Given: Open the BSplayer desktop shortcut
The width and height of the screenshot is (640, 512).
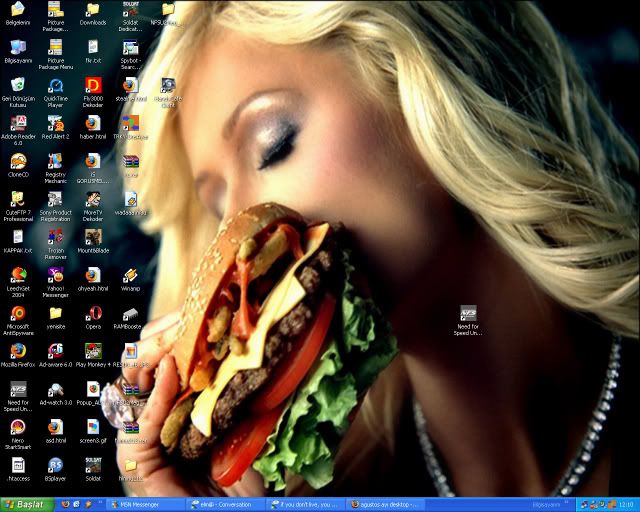Looking at the screenshot, I should tap(55, 465).
